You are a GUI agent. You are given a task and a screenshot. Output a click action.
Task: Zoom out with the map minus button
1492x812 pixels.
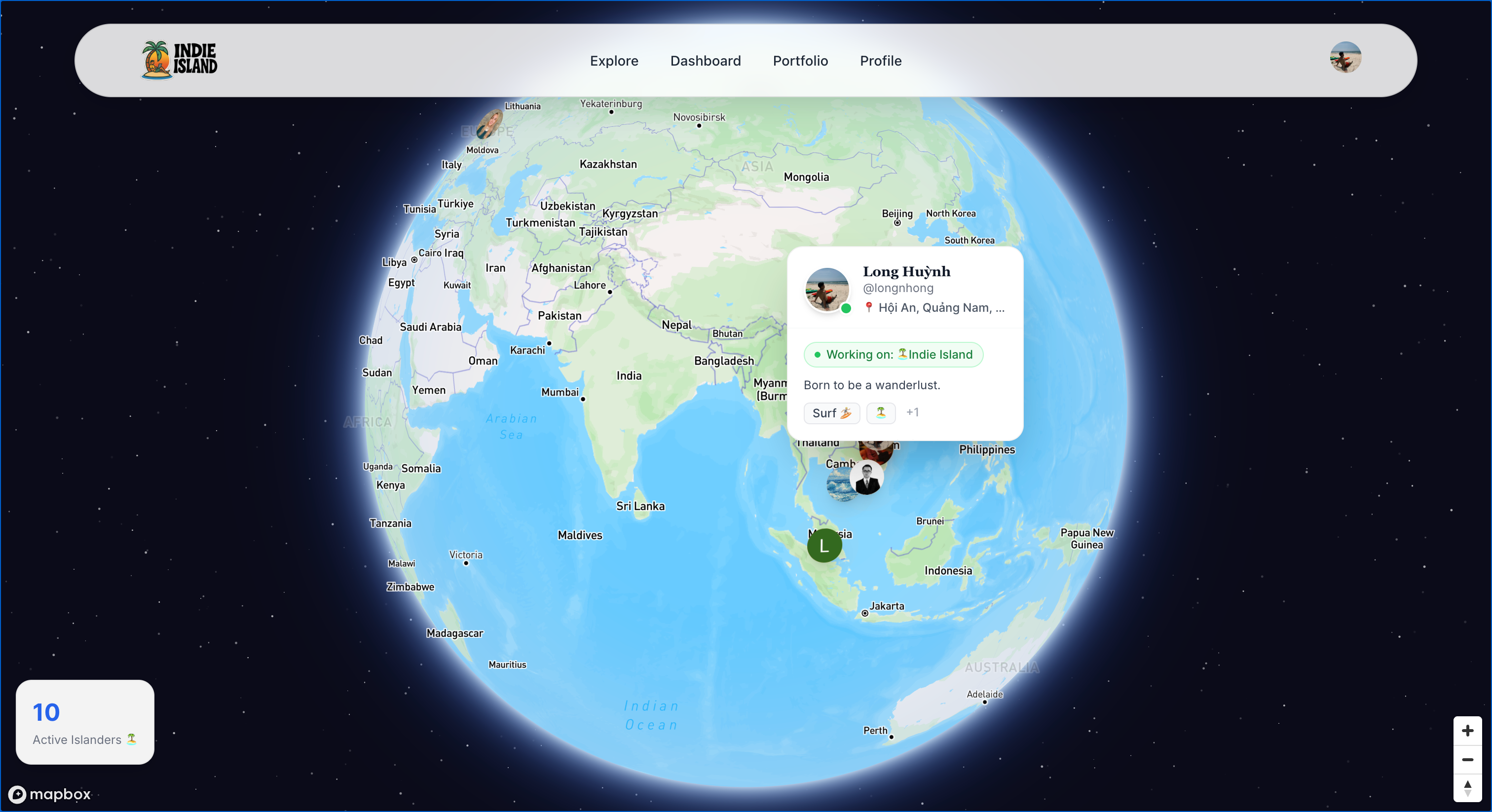tap(1467, 759)
